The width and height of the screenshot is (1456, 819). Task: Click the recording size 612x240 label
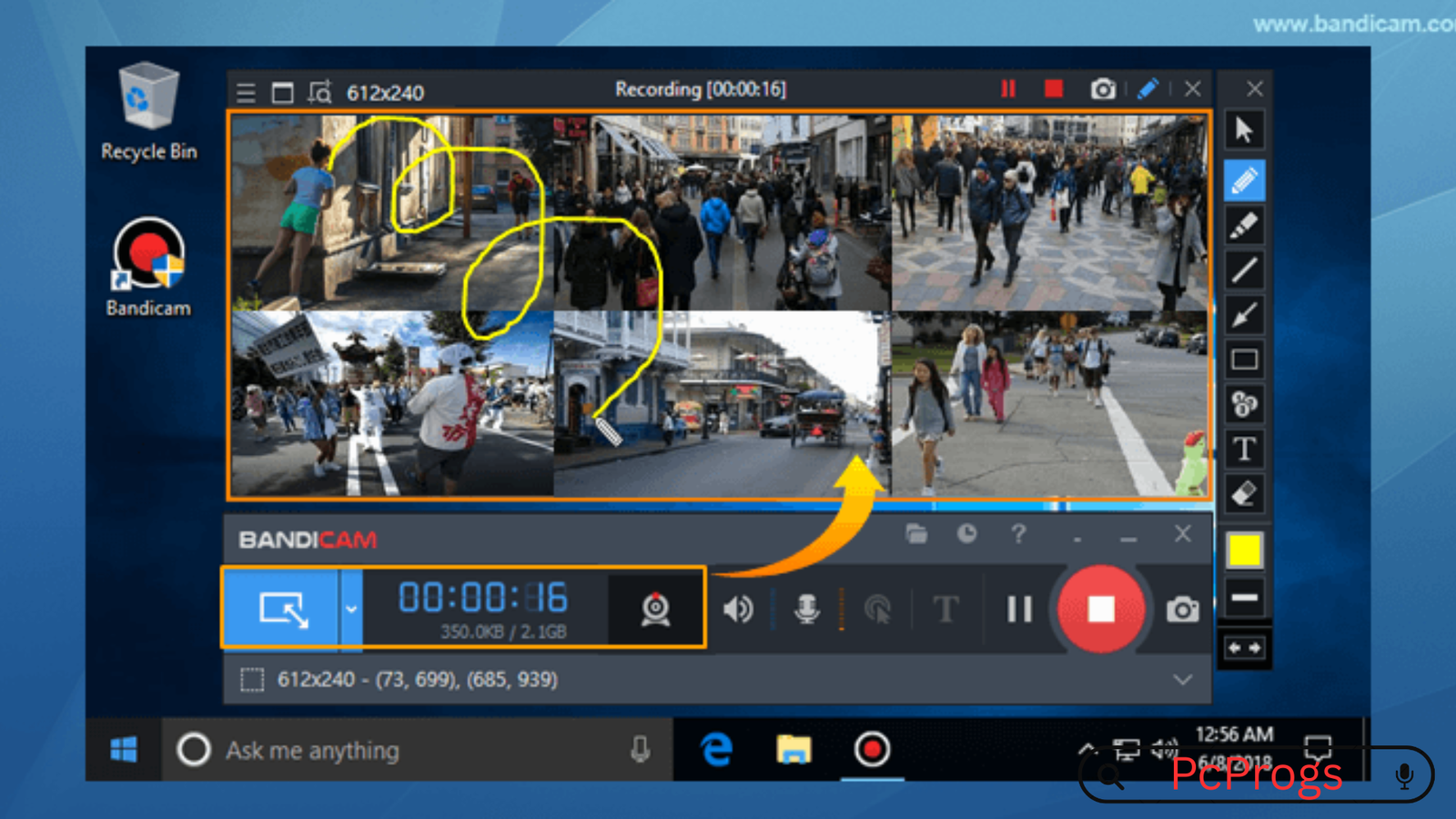click(x=385, y=93)
